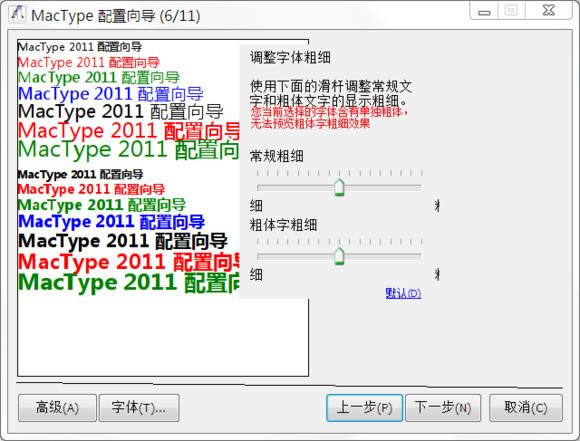Click the empty white preview pane area
Screen dimensions: 580x441
(x=163, y=337)
